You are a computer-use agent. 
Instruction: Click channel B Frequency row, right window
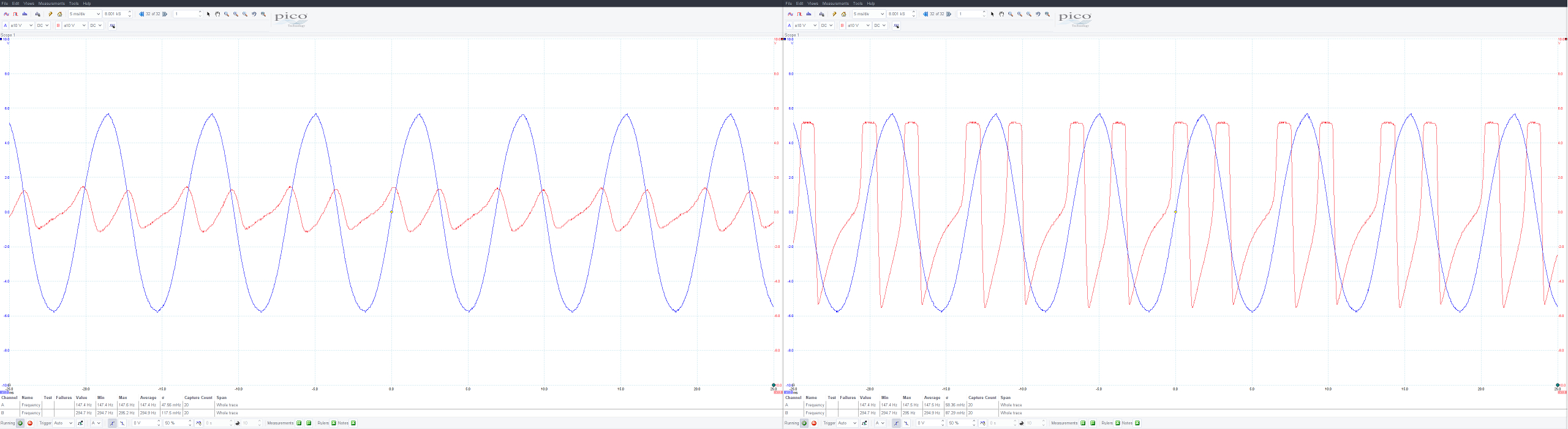pyautogui.click(x=1175, y=413)
